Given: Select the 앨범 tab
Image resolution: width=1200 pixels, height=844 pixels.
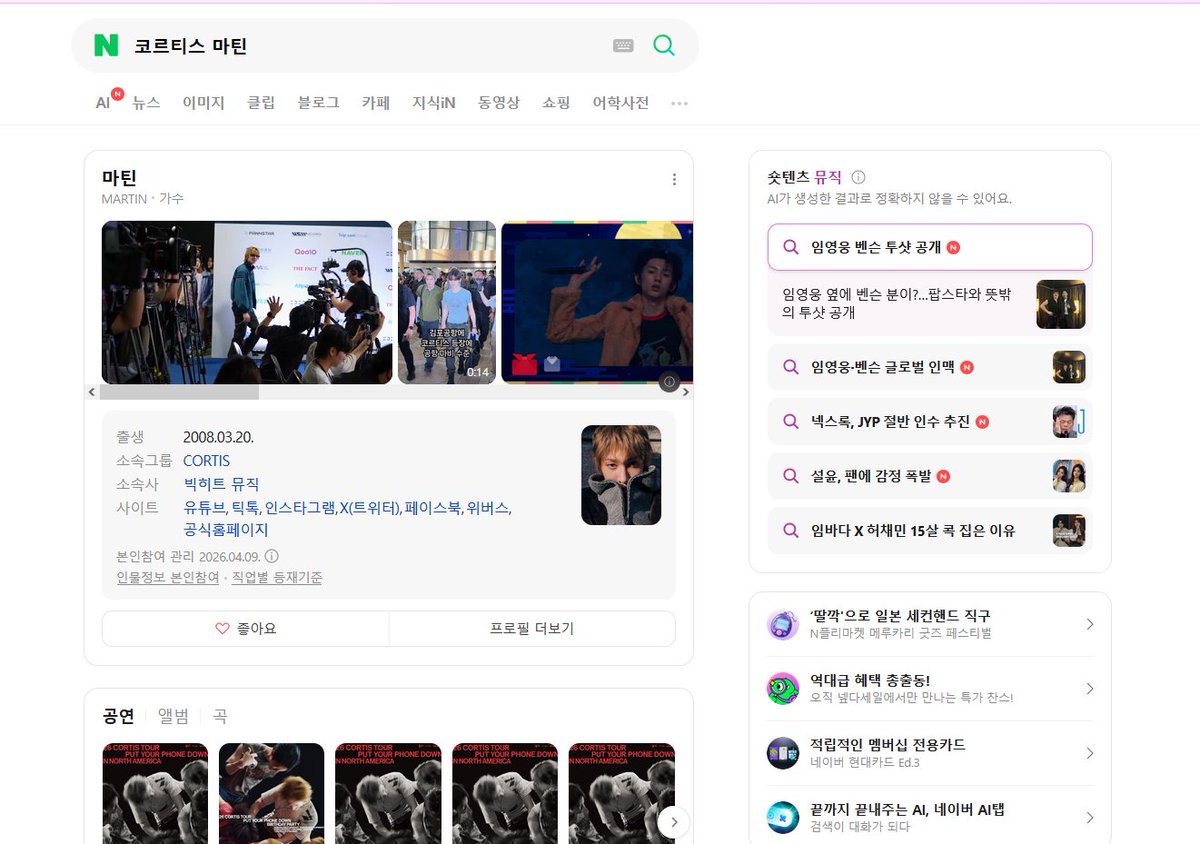Looking at the screenshot, I should pyautogui.click(x=173, y=716).
